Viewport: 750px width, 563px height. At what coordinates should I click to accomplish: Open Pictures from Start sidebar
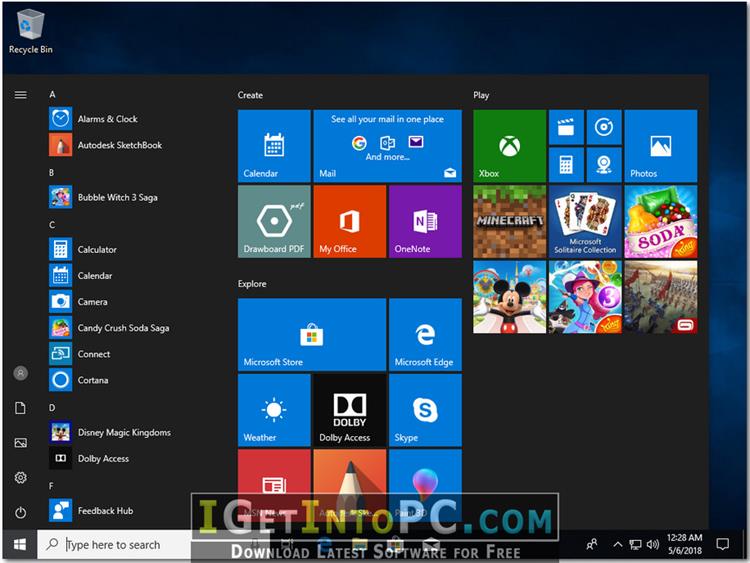point(21,443)
